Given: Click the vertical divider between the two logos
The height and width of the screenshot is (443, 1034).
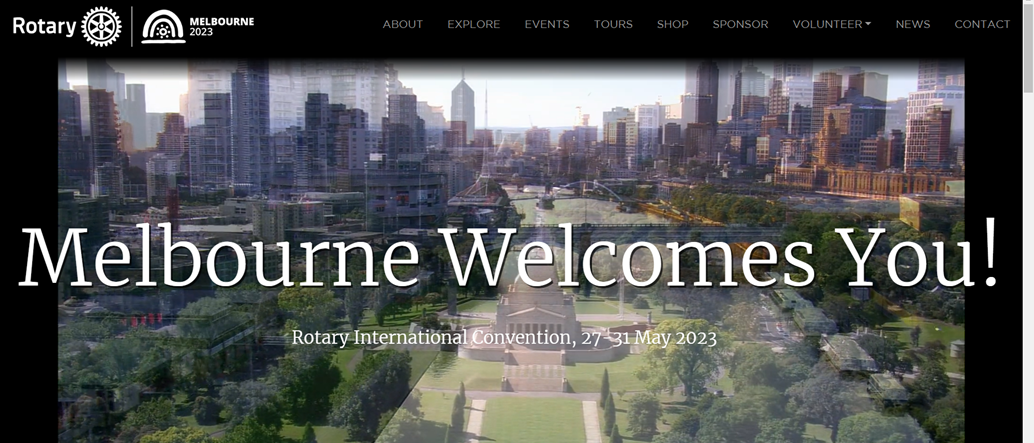Looking at the screenshot, I should point(132,26).
